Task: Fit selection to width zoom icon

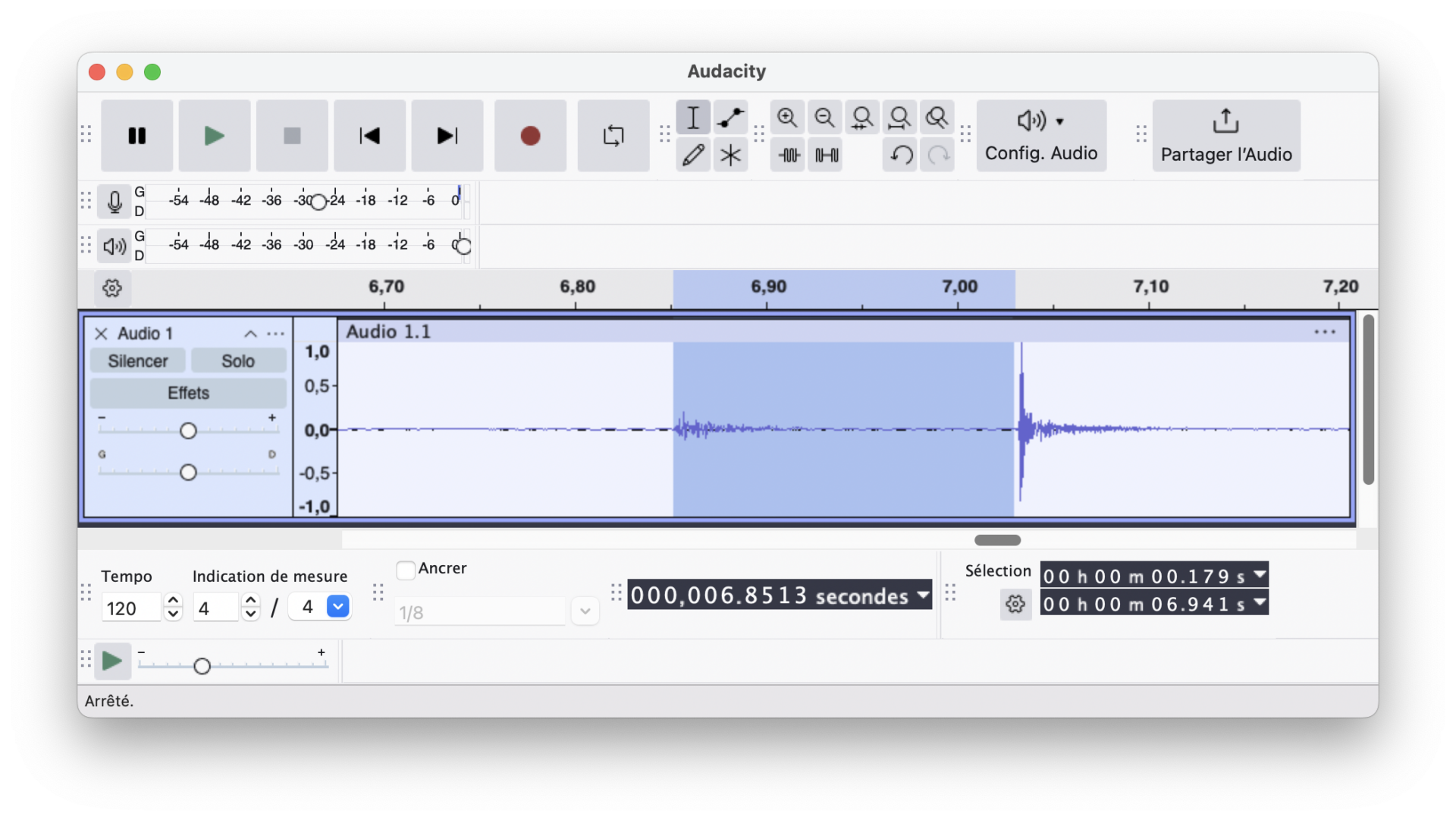Action: click(x=862, y=118)
